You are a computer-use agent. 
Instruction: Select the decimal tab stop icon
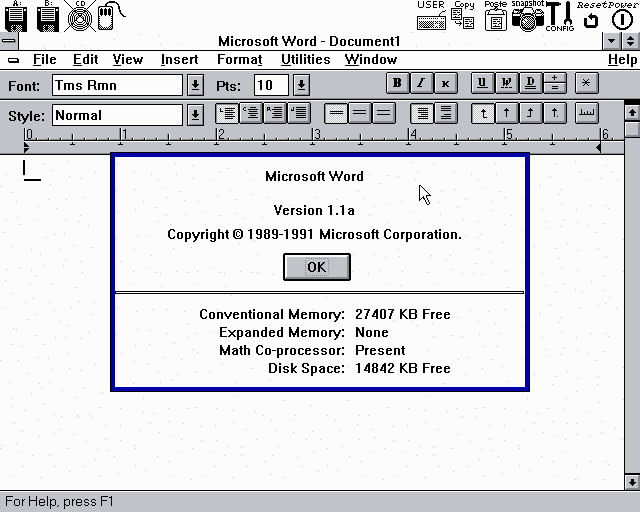(555, 113)
